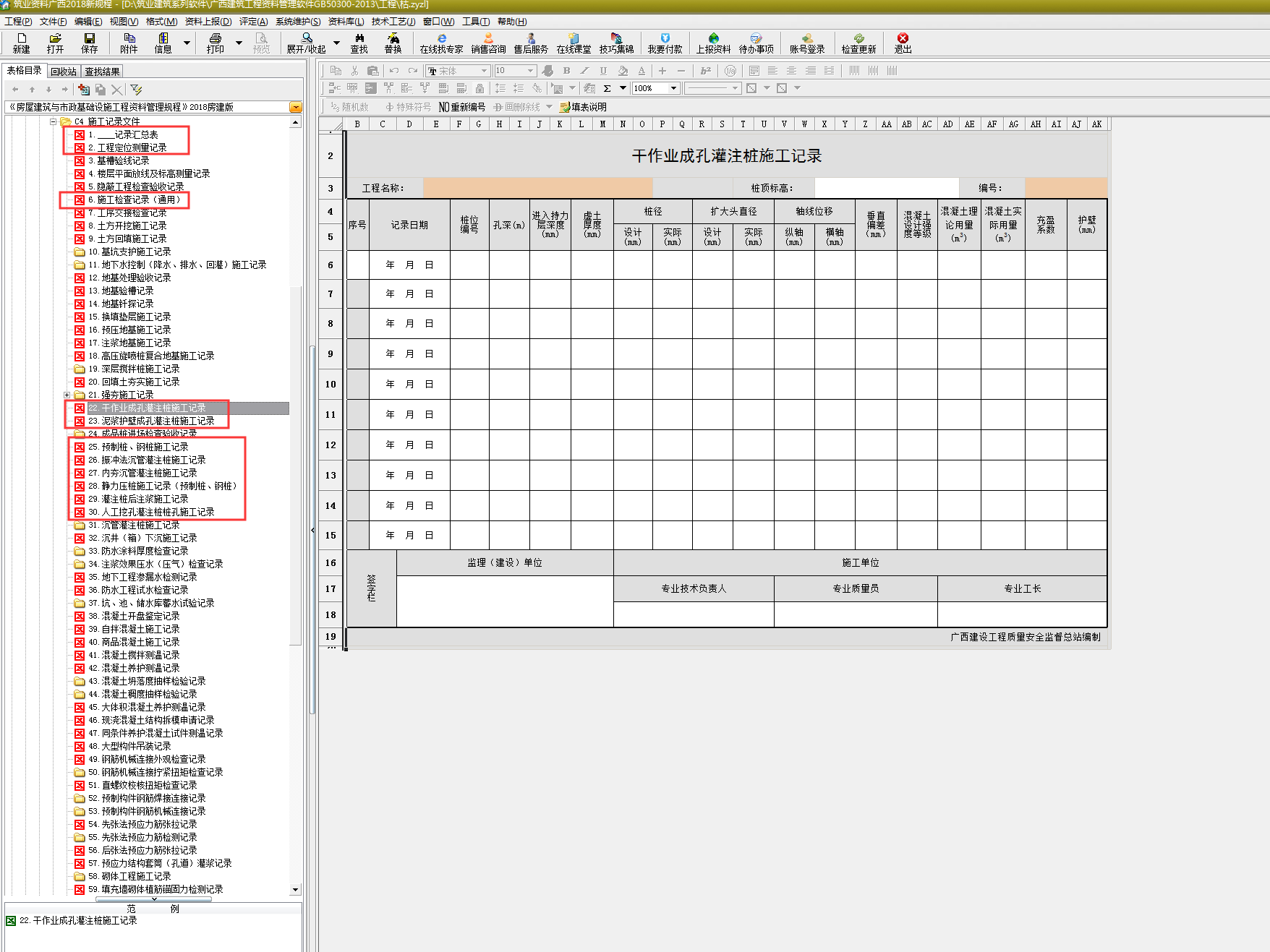The width and height of the screenshot is (1270, 952).
Task: Open the 替换 replace tool
Action: [393, 43]
